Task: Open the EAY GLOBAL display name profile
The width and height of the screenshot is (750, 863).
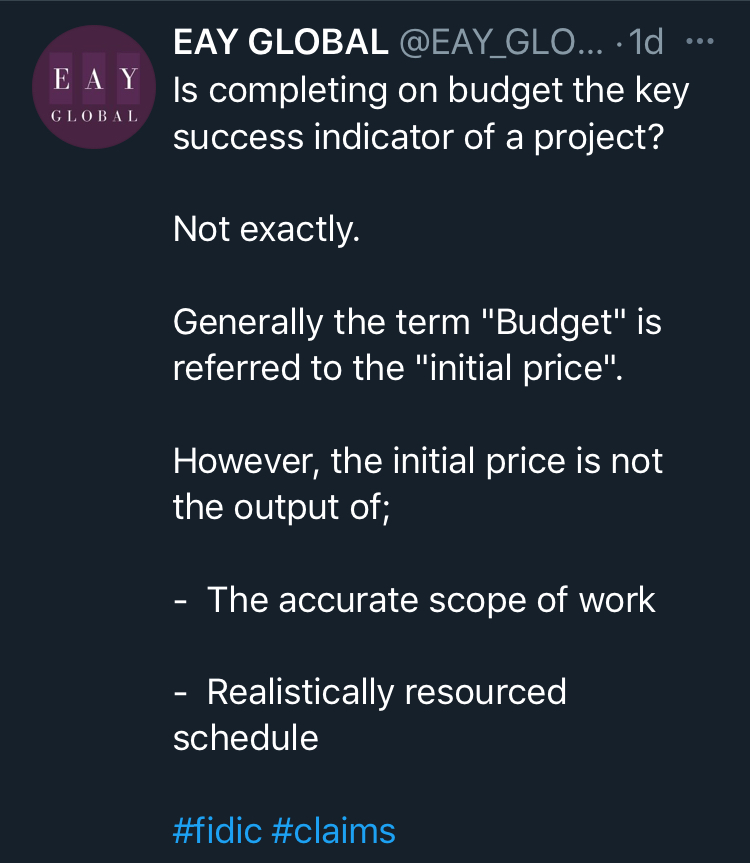Action: (x=280, y=42)
